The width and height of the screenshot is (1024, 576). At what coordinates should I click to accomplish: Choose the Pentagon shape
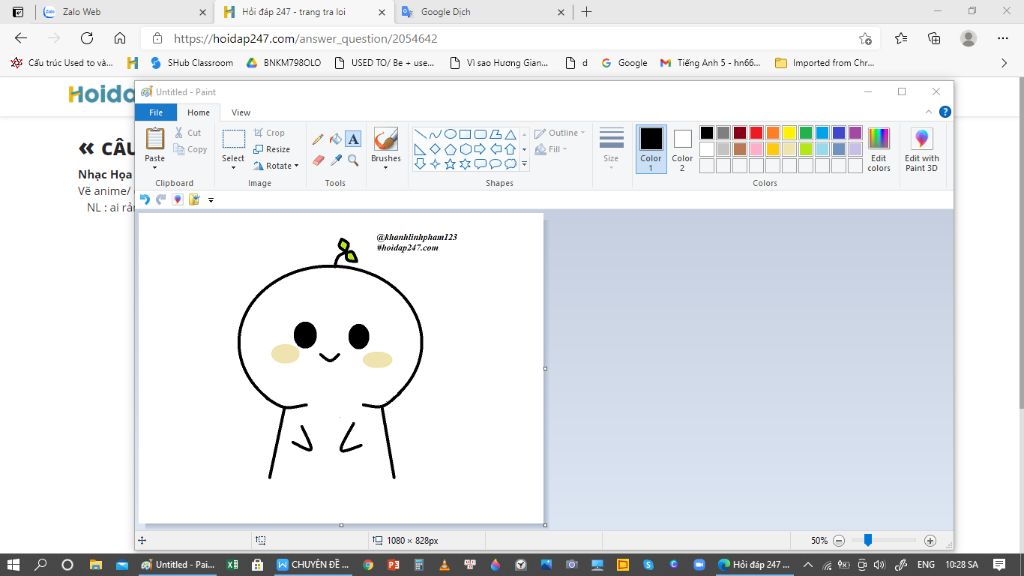450,149
